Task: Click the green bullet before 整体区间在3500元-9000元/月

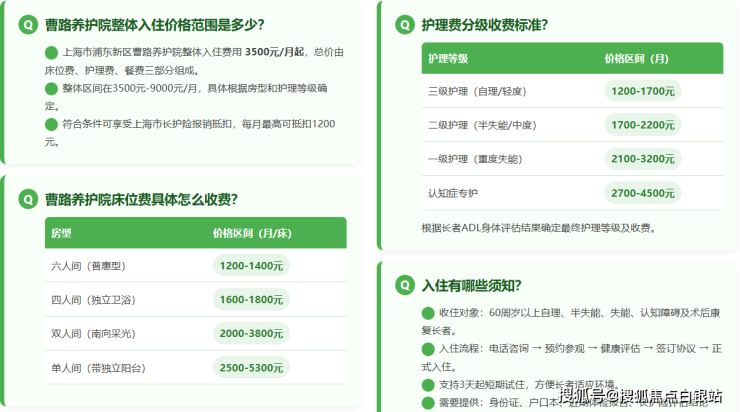Action: pos(51,89)
